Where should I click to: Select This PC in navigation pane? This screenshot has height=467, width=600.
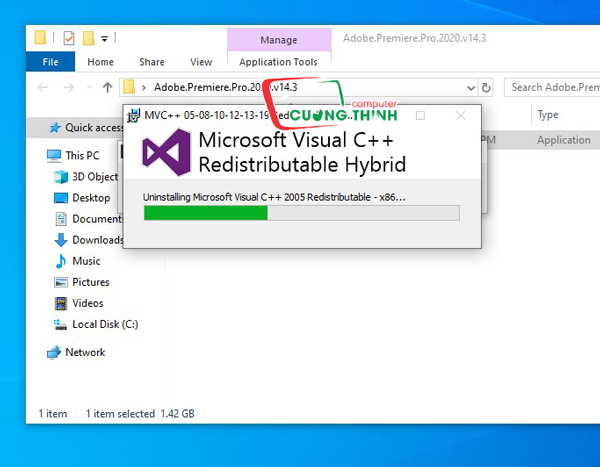click(x=82, y=155)
